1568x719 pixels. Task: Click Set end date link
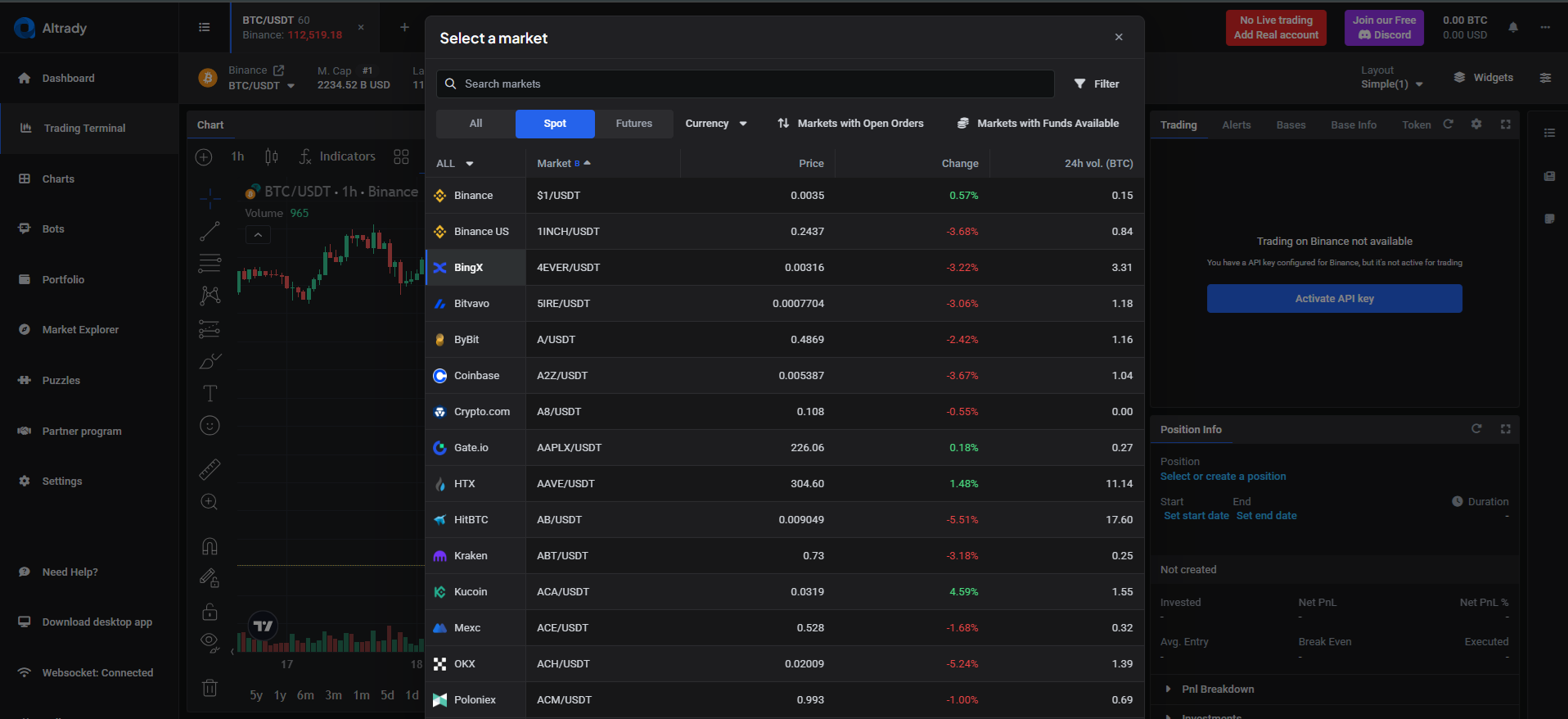(x=1266, y=516)
